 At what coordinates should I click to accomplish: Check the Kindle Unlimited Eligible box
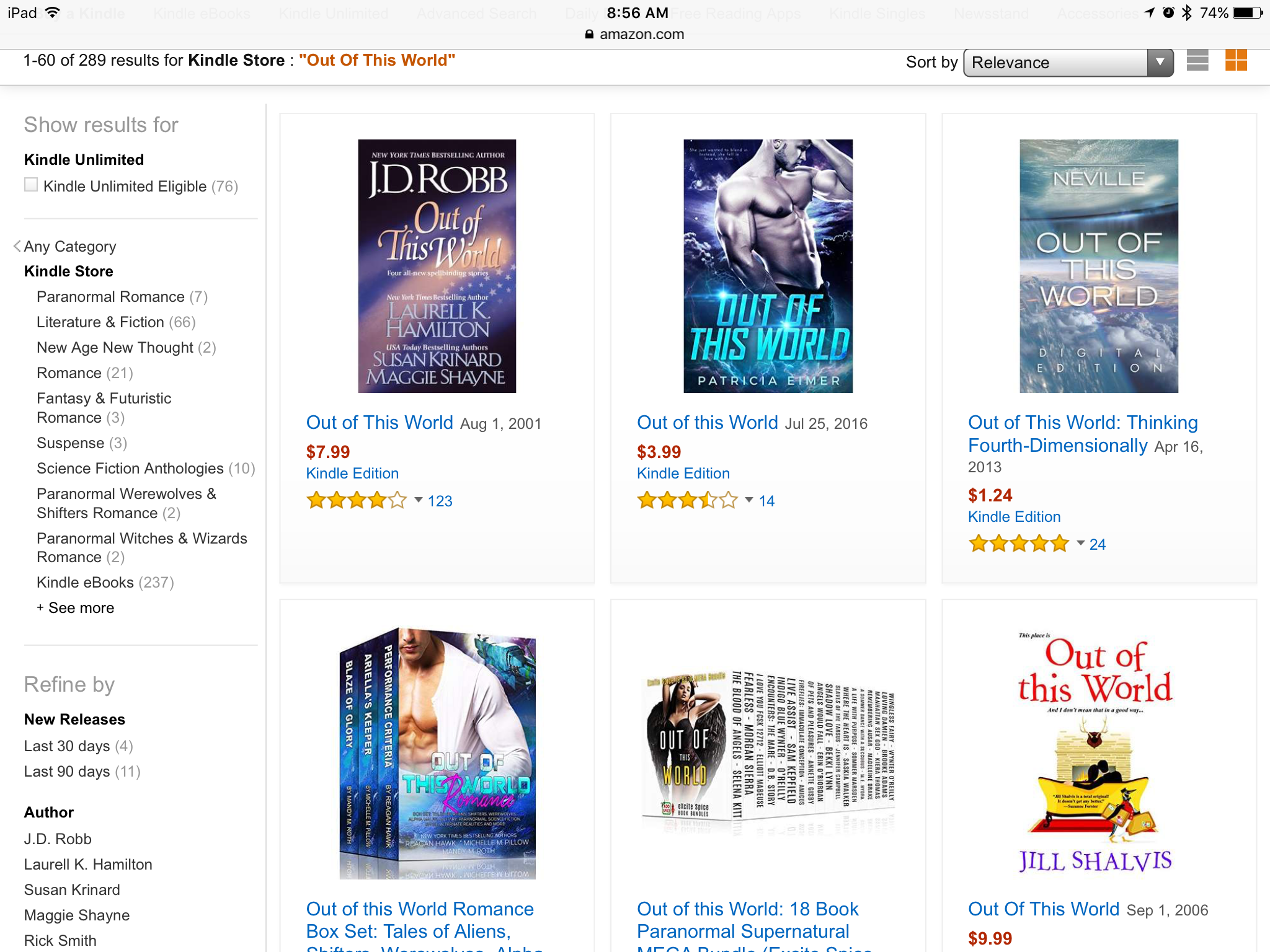click(x=31, y=185)
